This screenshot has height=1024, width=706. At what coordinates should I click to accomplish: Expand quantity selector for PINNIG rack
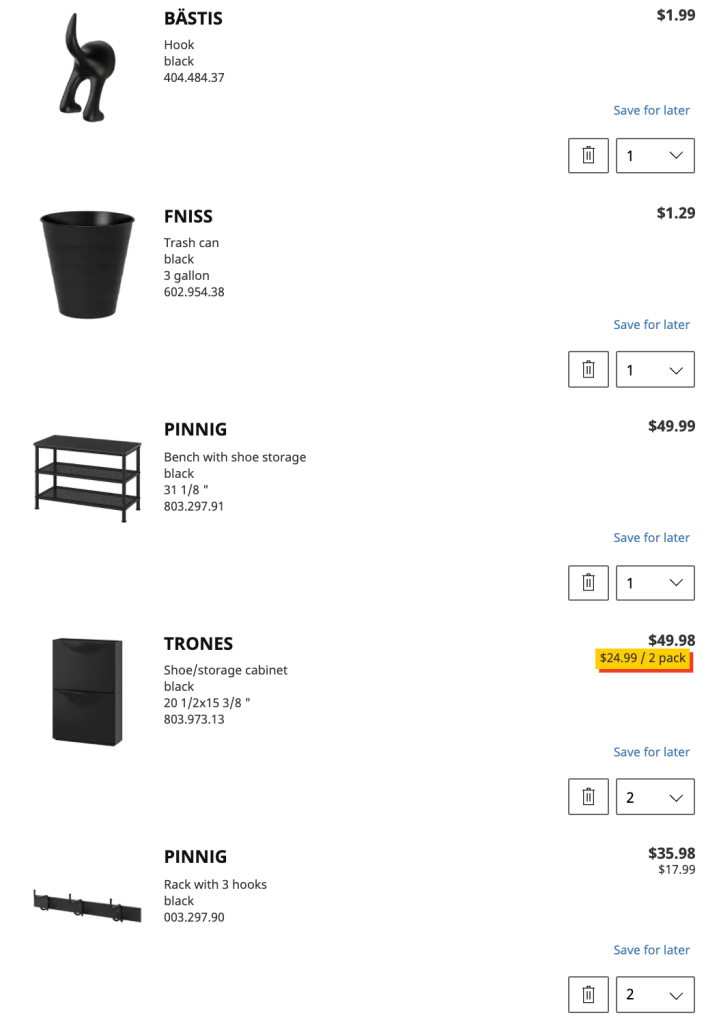coord(655,994)
